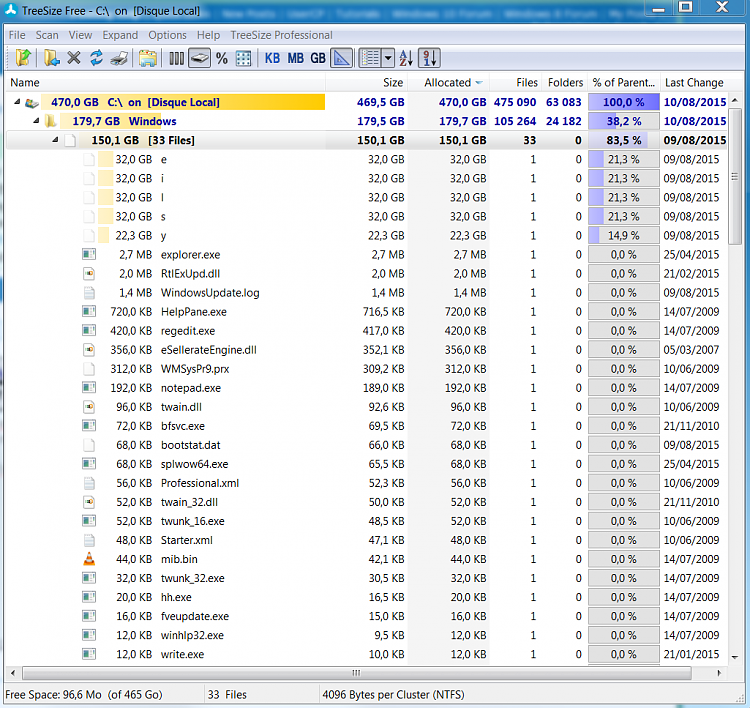Select the Windows folder icon
The width and height of the screenshot is (750, 708).
pos(50,121)
